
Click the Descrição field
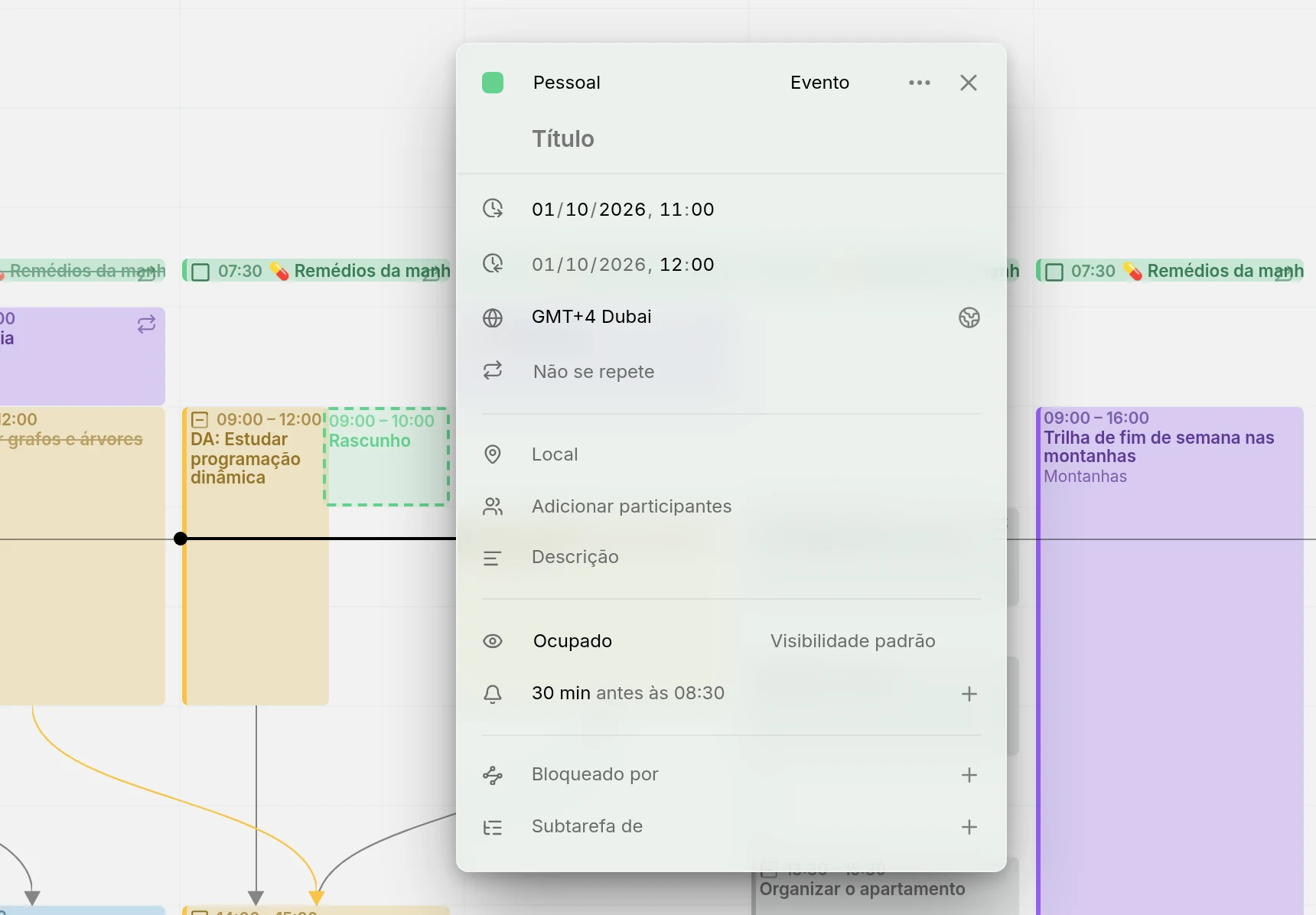575,557
